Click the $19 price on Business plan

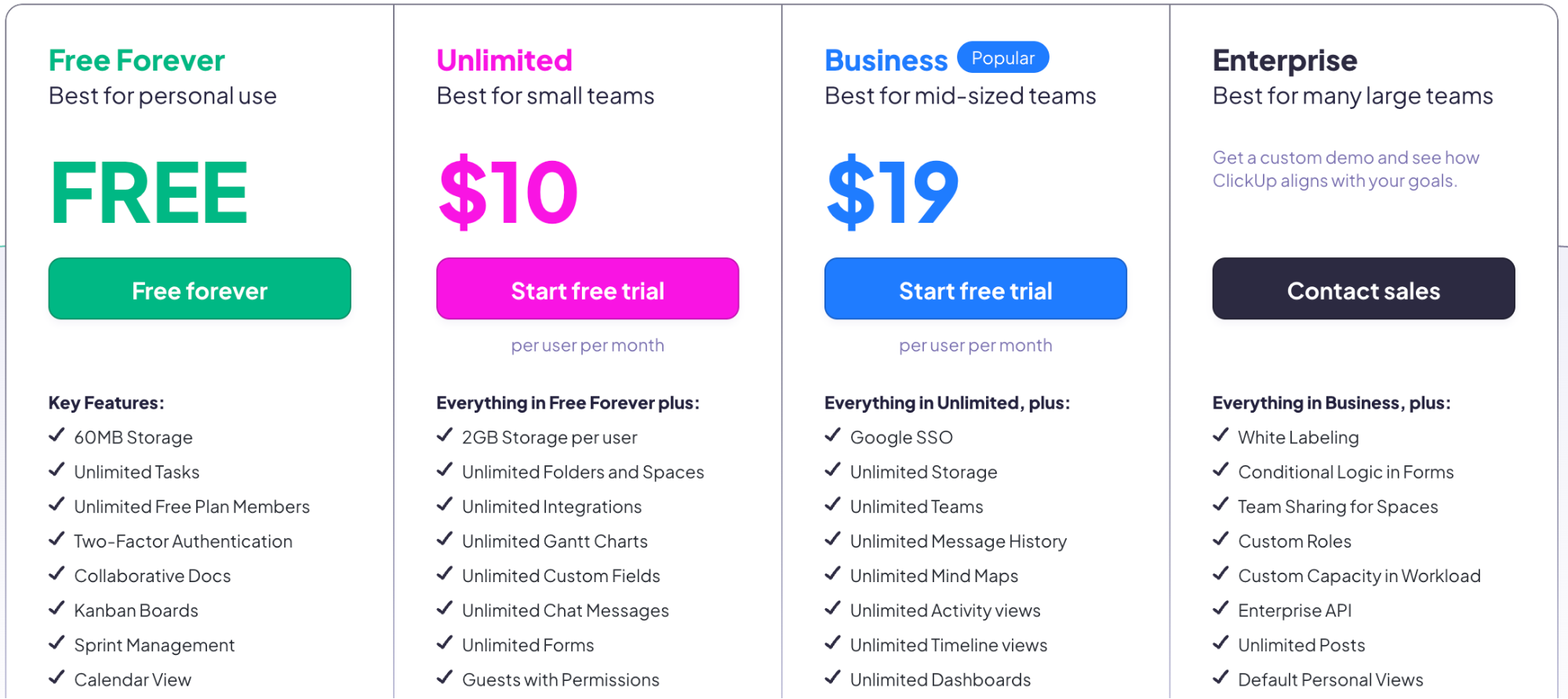coord(892,191)
